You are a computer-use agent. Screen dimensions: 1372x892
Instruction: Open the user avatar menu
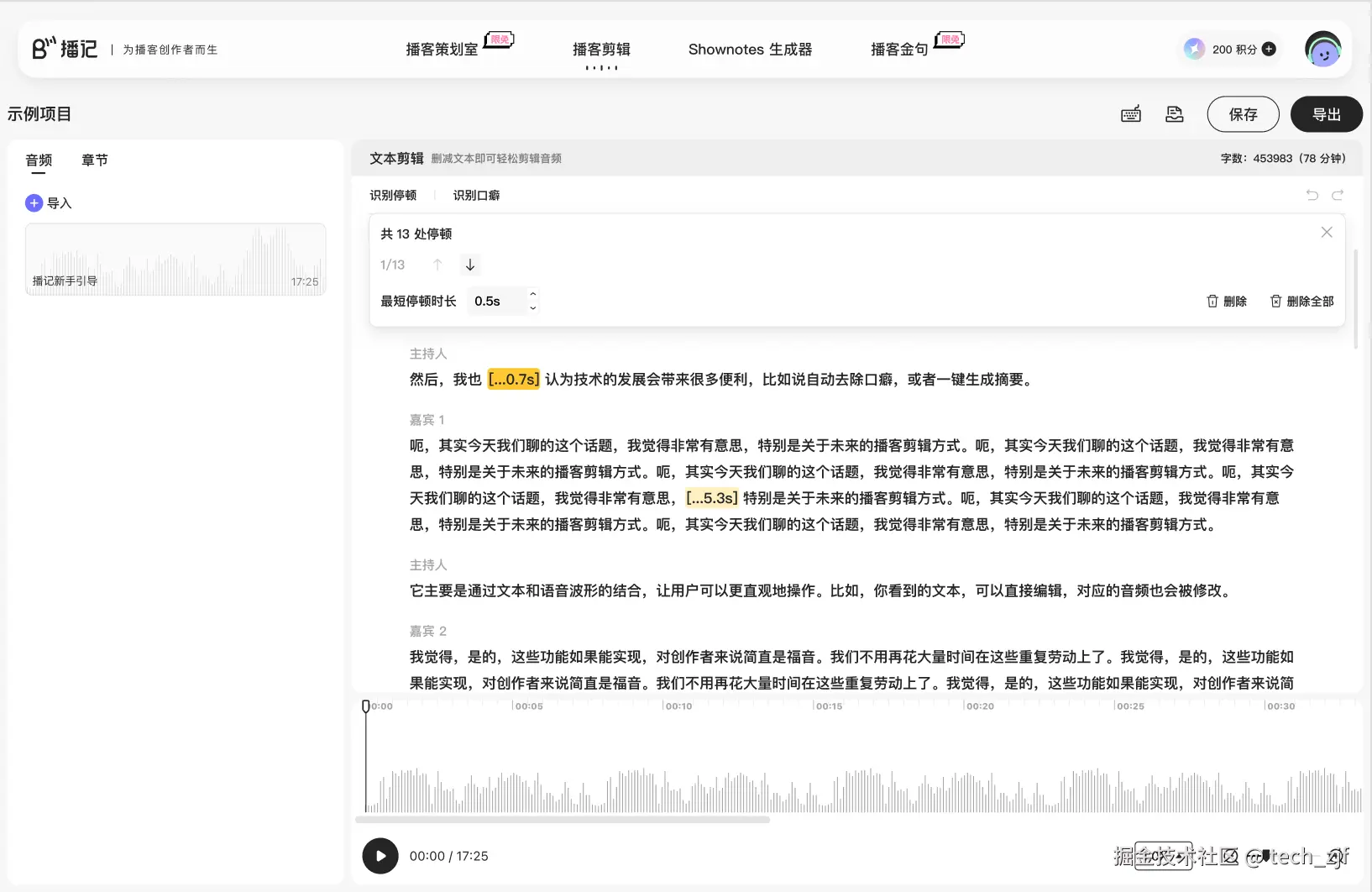point(1323,49)
